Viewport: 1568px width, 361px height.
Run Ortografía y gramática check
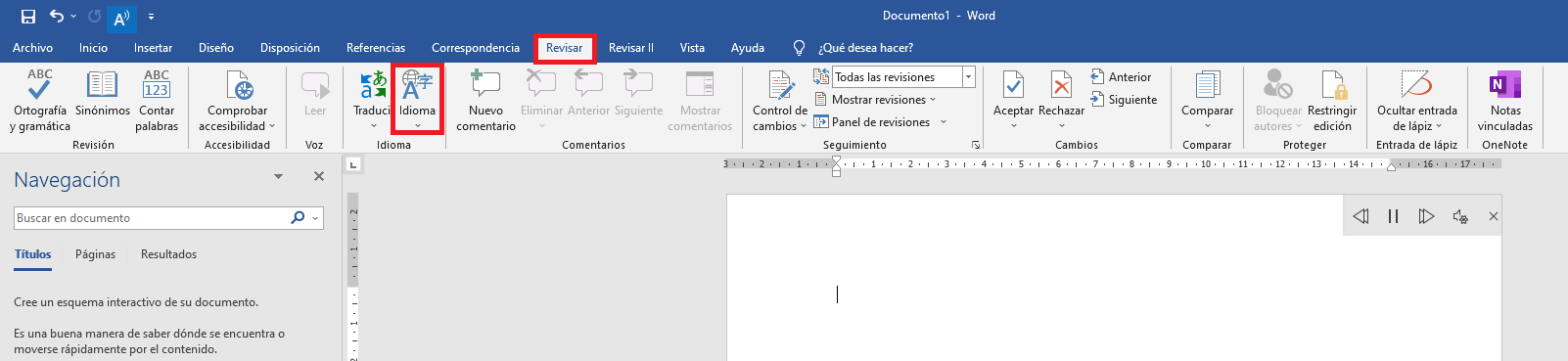coord(39,101)
